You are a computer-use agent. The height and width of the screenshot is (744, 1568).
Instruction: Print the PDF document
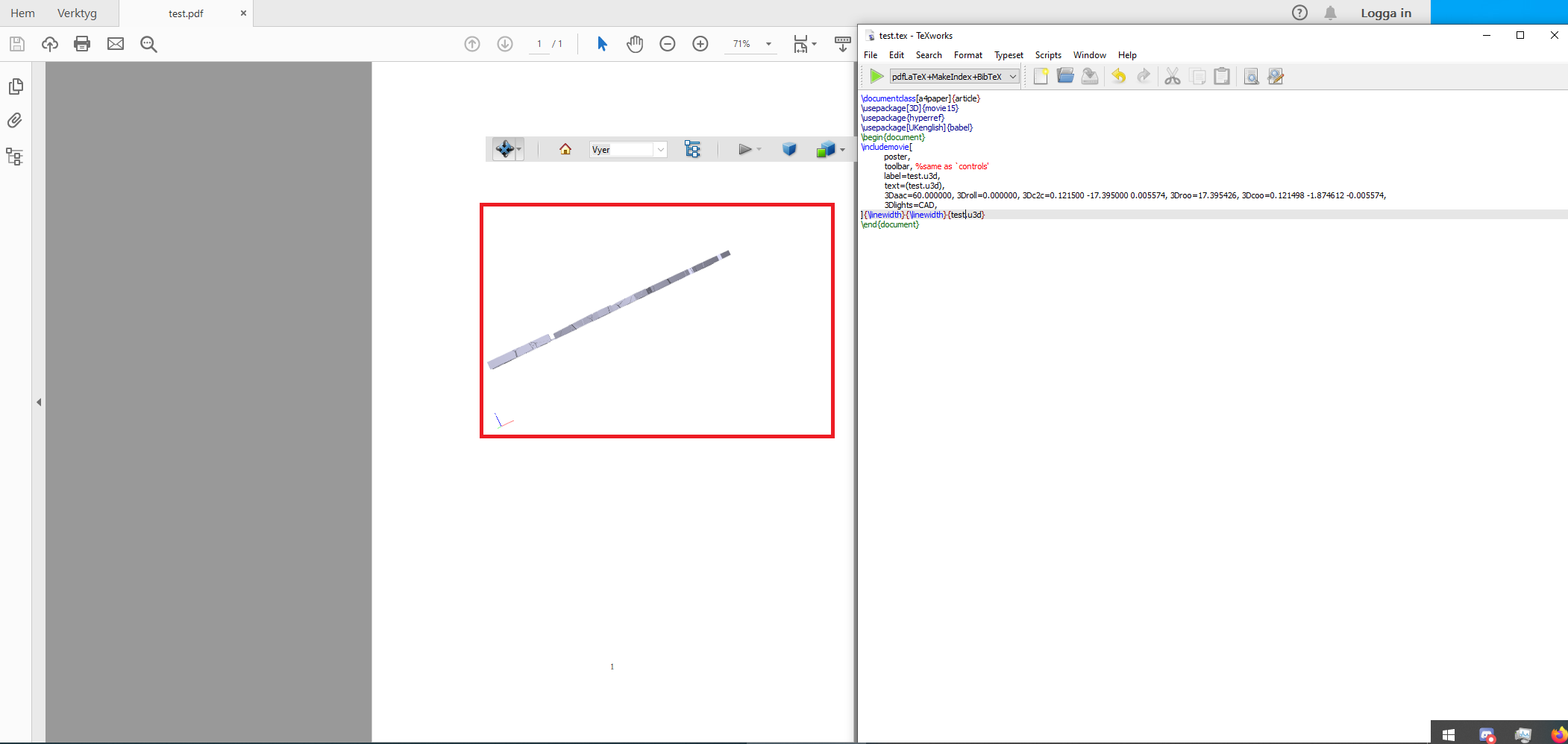pos(82,44)
